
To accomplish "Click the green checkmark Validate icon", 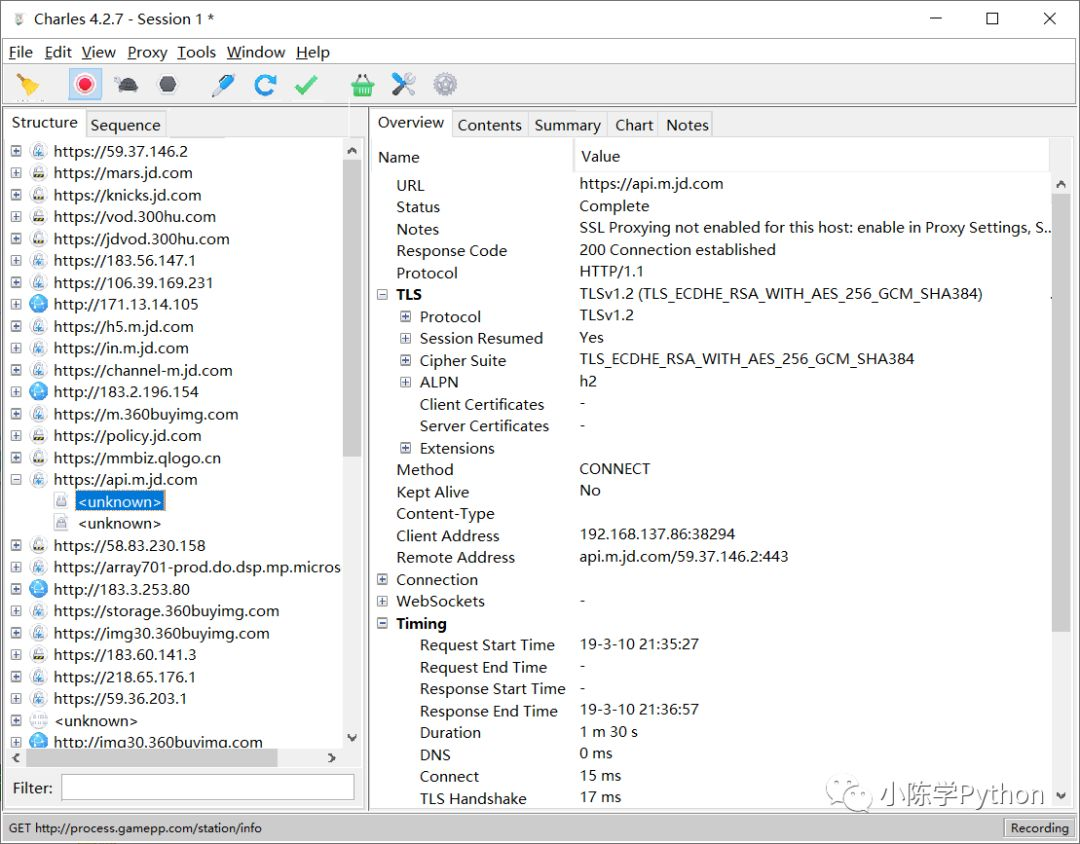I will 306,85.
